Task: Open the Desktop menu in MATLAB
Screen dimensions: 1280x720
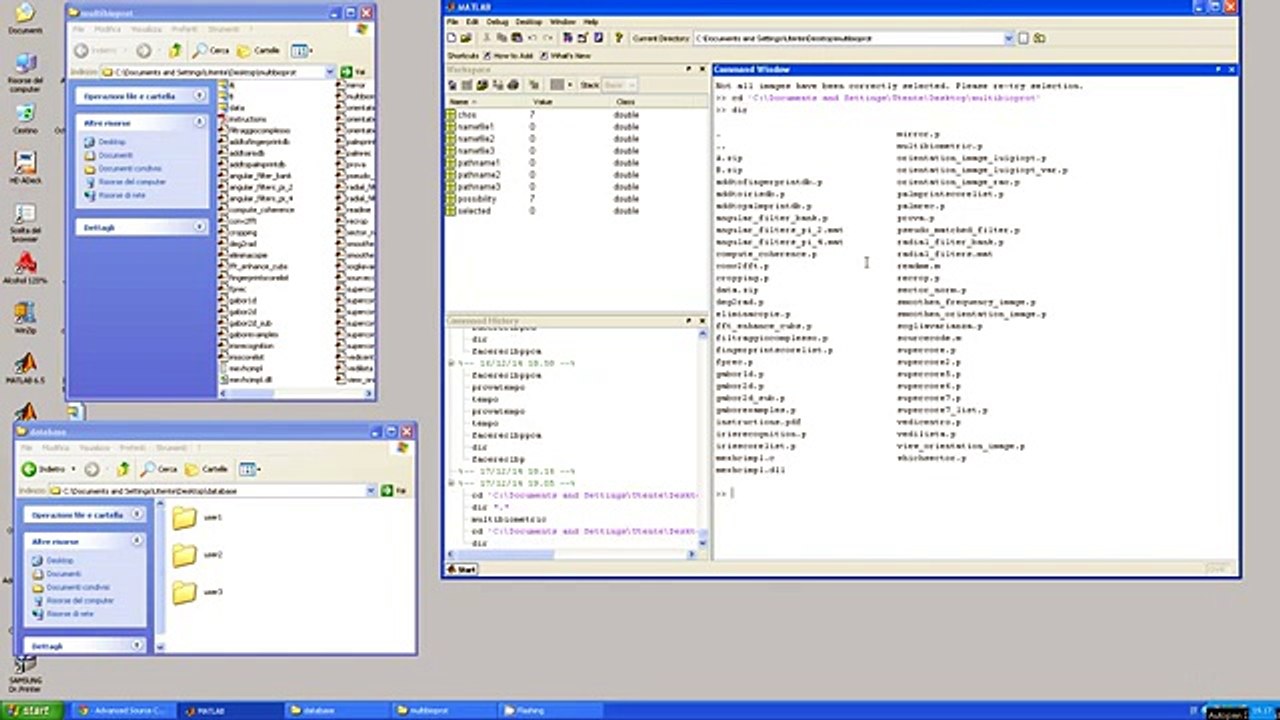Action: (x=529, y=21)
